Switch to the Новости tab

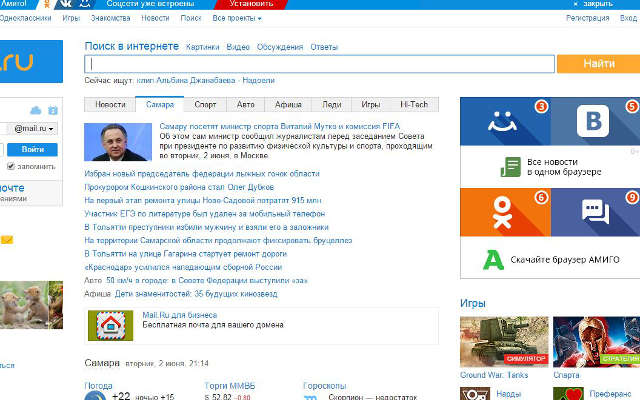[110, 104]
